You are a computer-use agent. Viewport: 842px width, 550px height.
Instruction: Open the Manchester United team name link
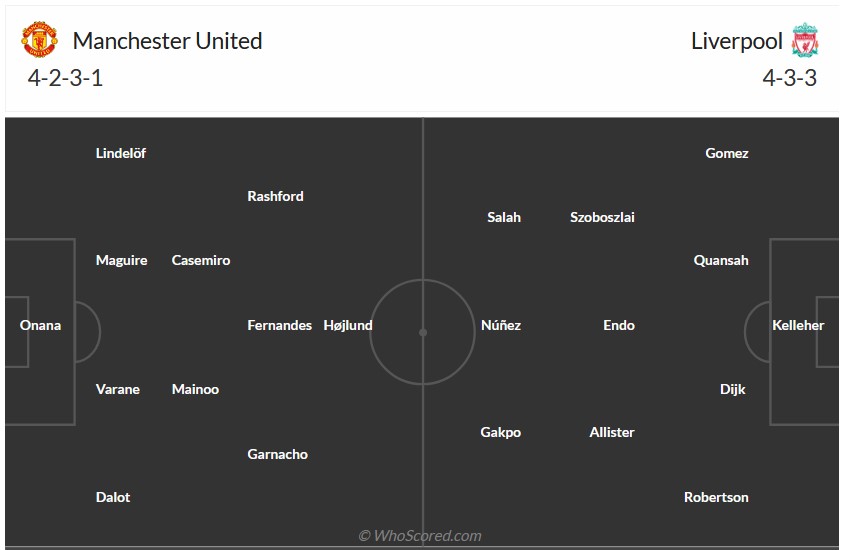167,41
